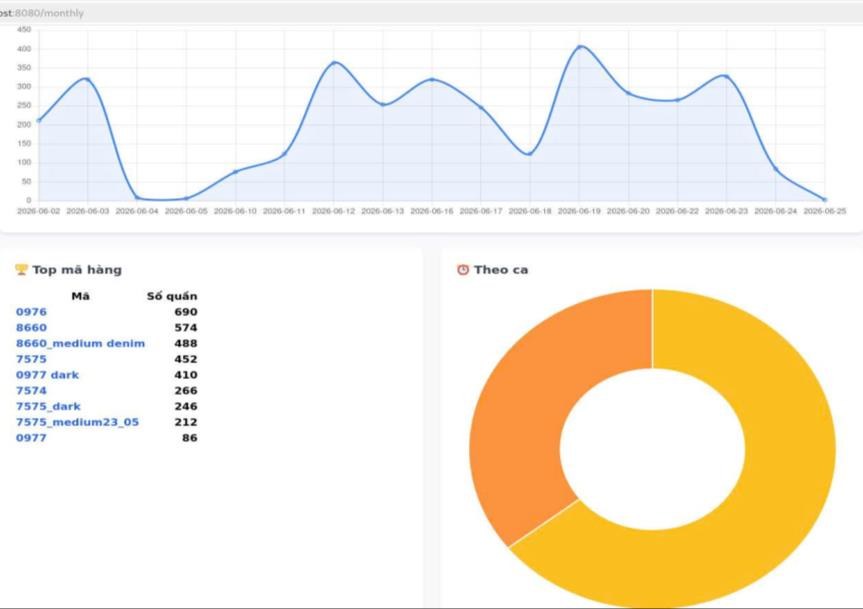Viewport: 863px width, 609px height.
Task: Select the chart data point for 2026-06-02
Action: coord(39,120)
